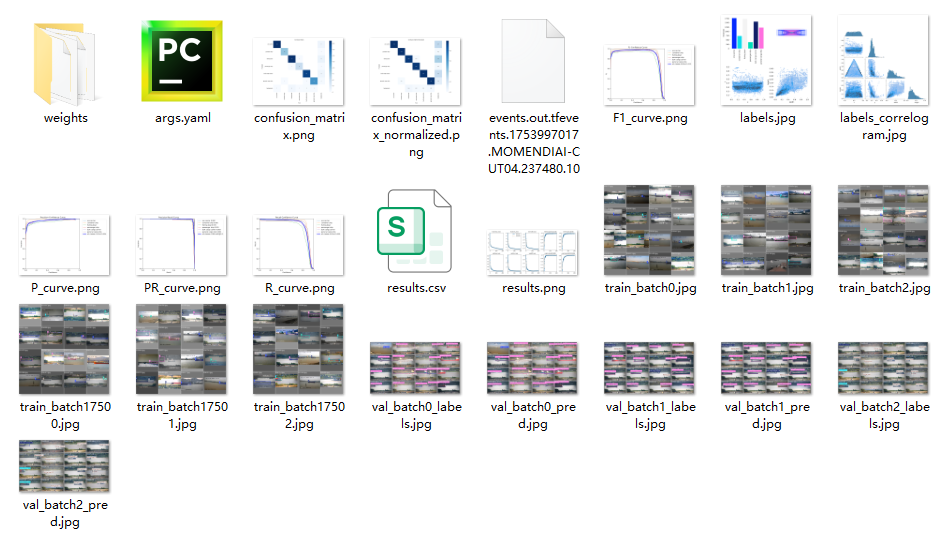Viewport: 947px width, 553px height.
Task: Select the labels.jpg thumbnail
Action: (x=766, y=60)
